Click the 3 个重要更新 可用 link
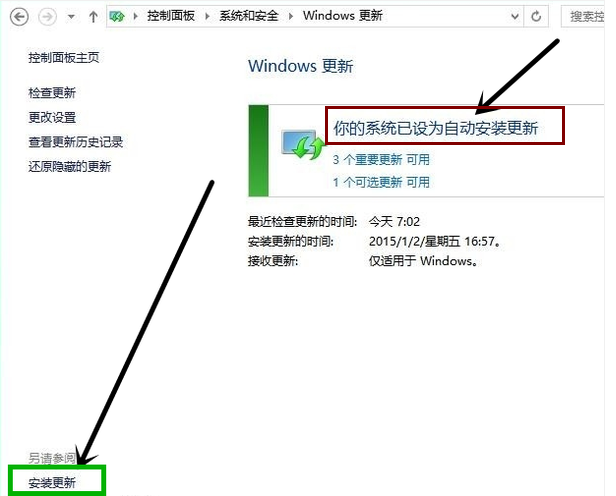Image resolution: width=616 pixels, height=496 pixels. tap(380, 159)
